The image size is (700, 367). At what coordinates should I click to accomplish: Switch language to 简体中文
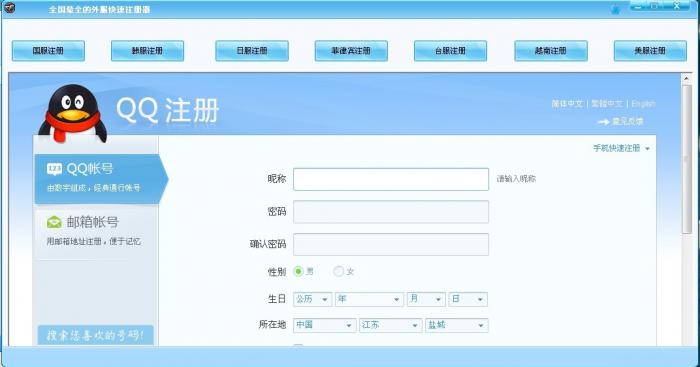click(567, 104)
